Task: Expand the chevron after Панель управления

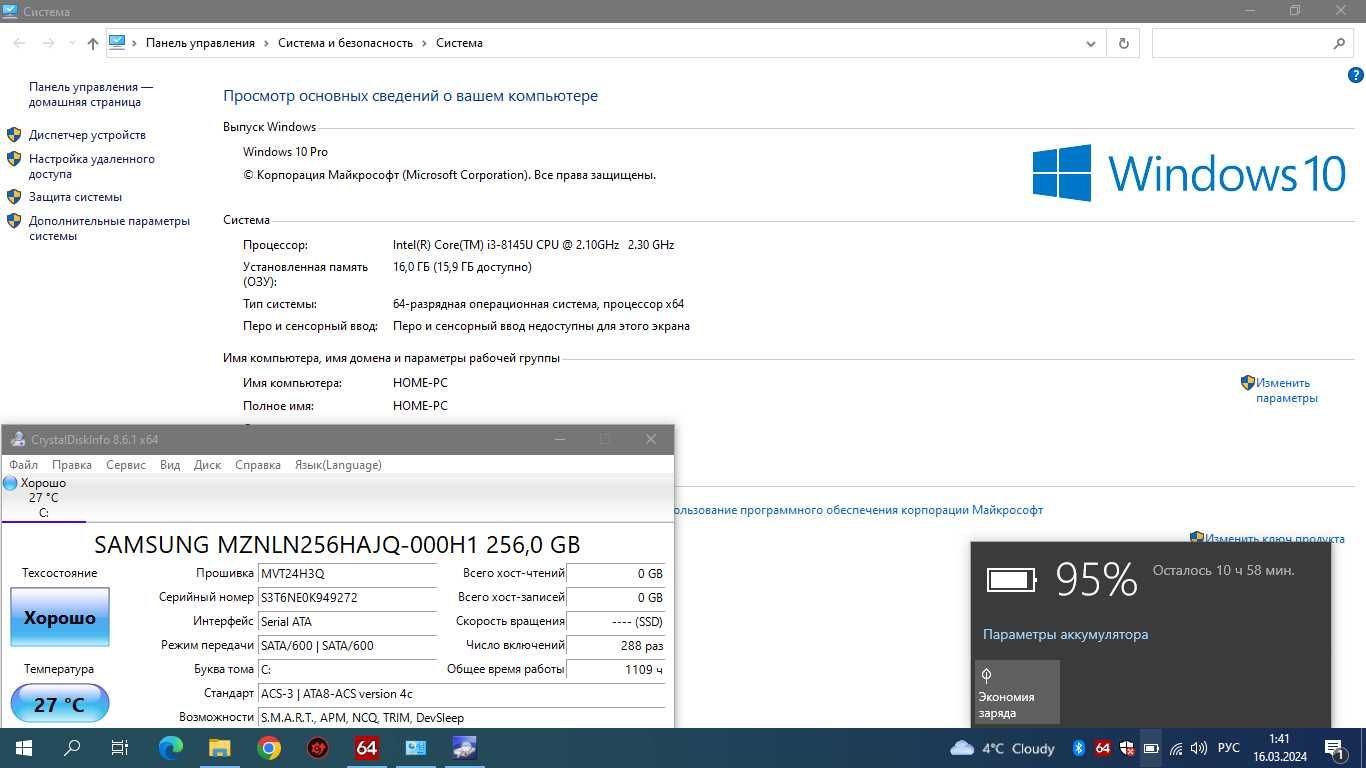Action: (x=266, y=43)
